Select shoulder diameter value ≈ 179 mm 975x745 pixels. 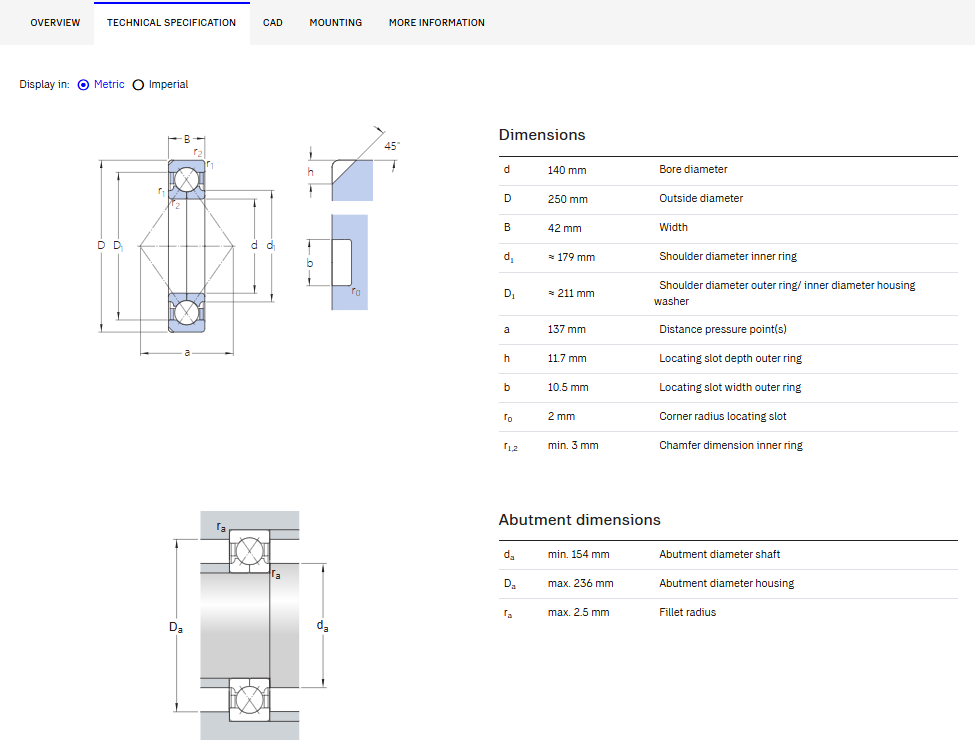(x=571, y=257)
